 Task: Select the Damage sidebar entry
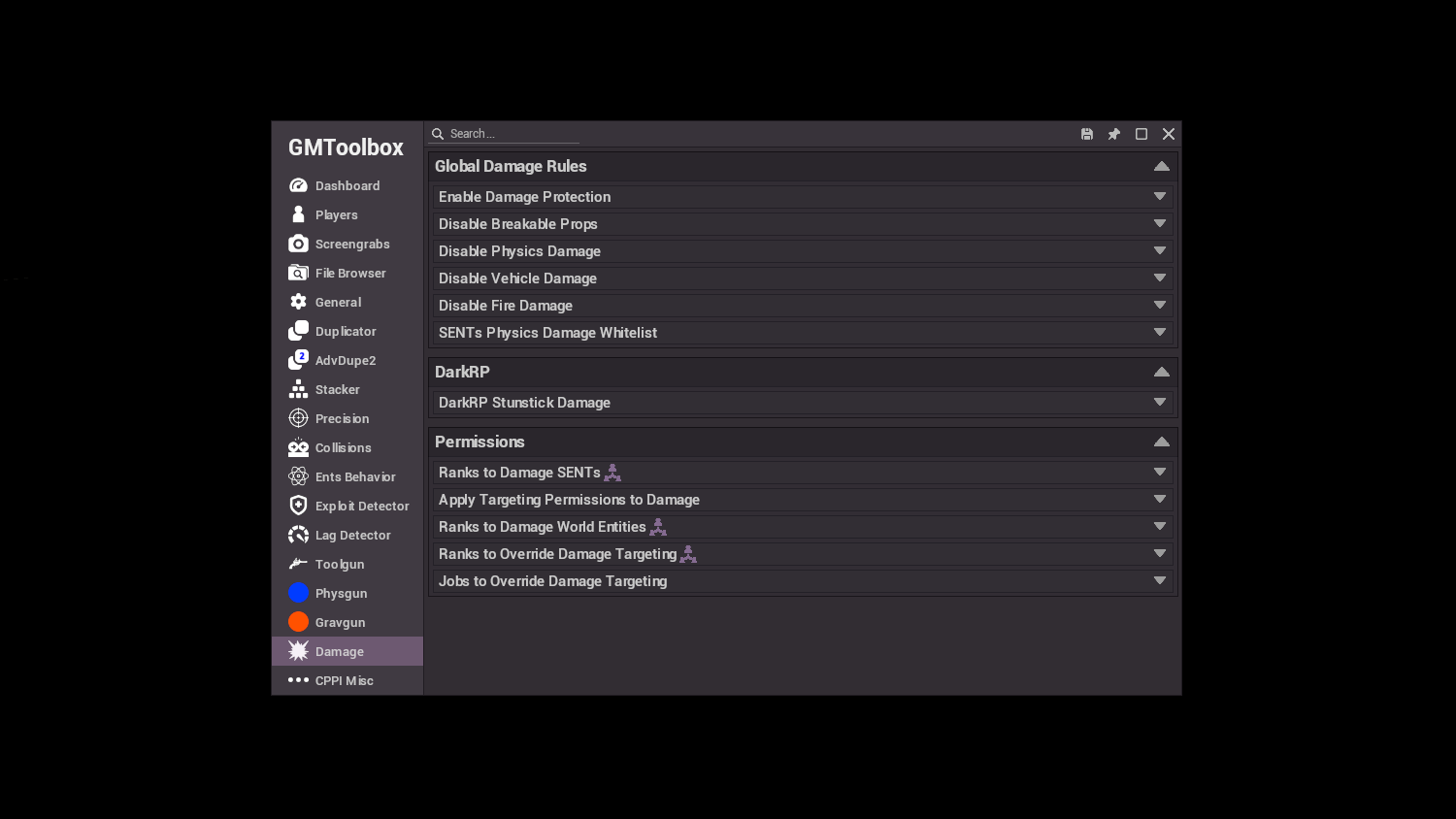(x=347, y=651)
